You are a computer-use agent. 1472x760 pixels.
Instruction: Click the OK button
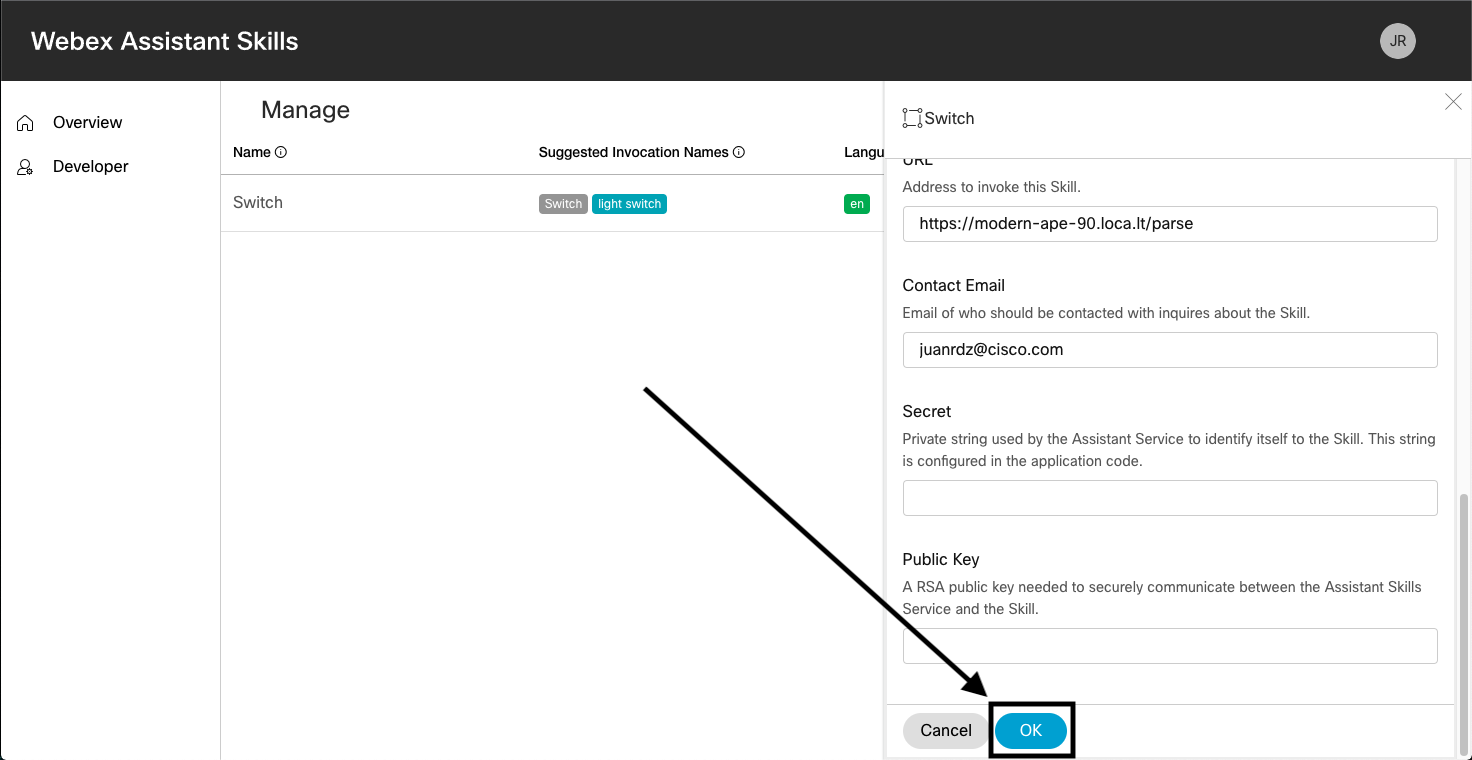(1031, 730)
